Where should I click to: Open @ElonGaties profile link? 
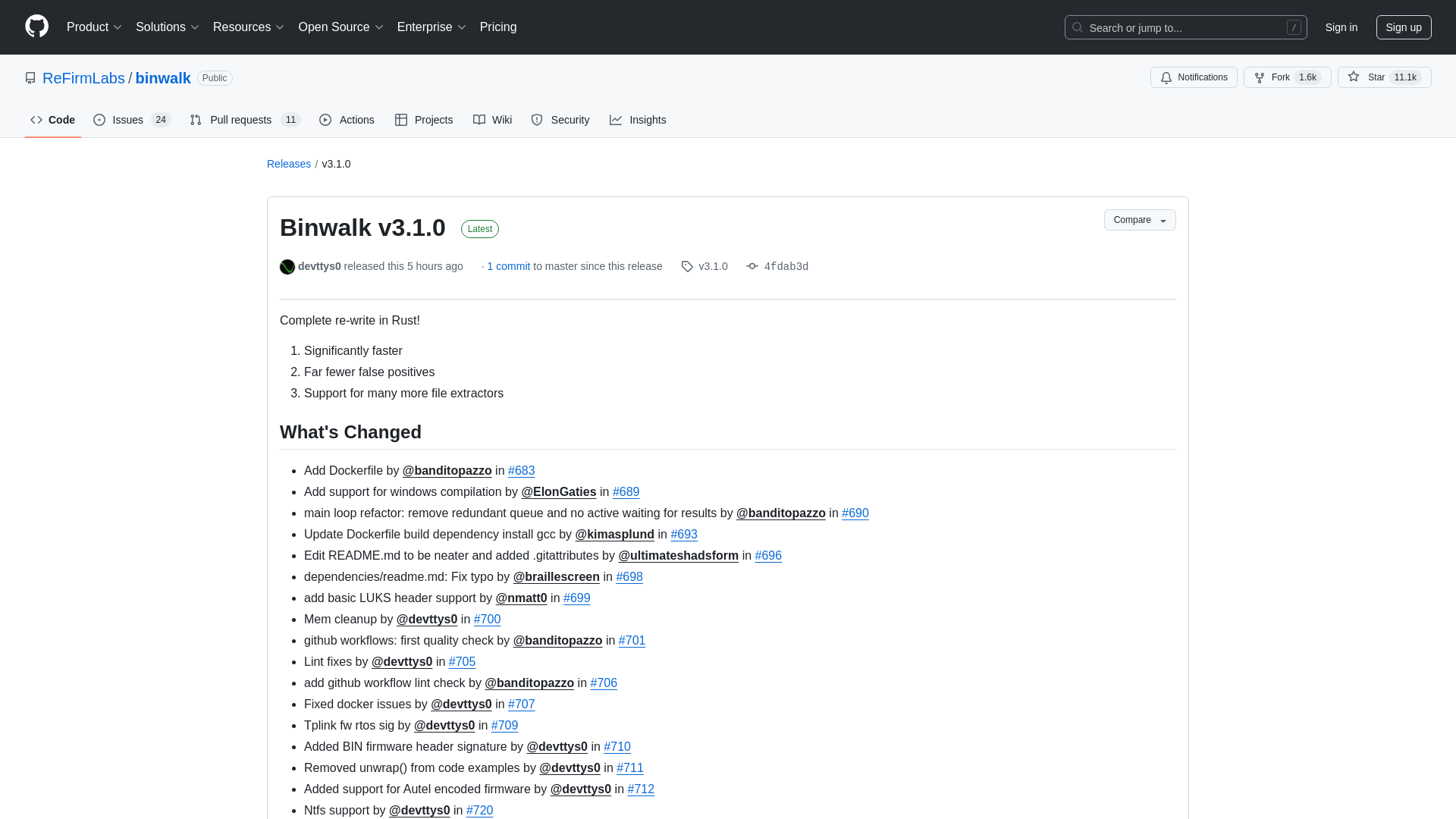(x=559, y=492)
